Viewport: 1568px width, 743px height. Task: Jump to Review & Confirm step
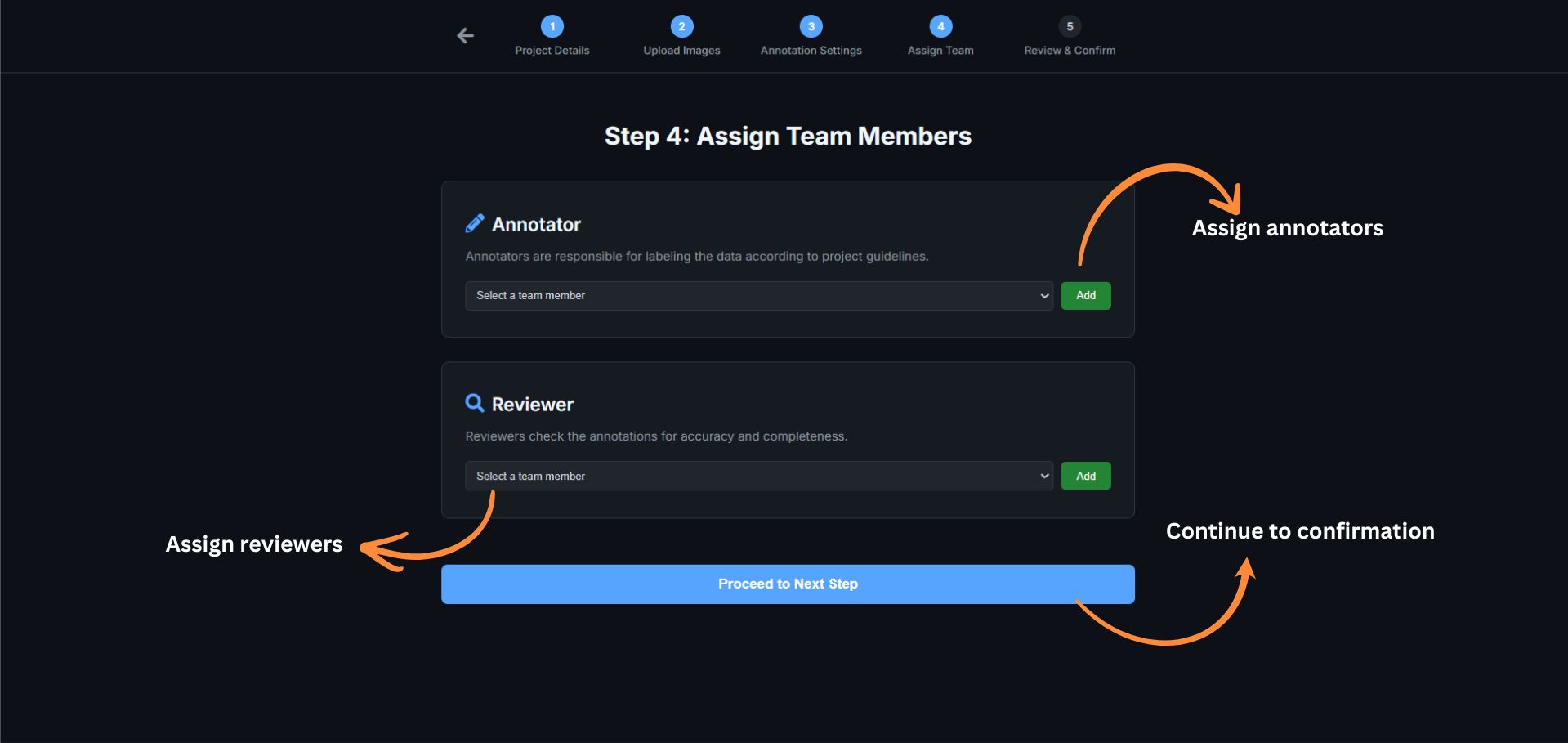click(x=1070, y=51)
